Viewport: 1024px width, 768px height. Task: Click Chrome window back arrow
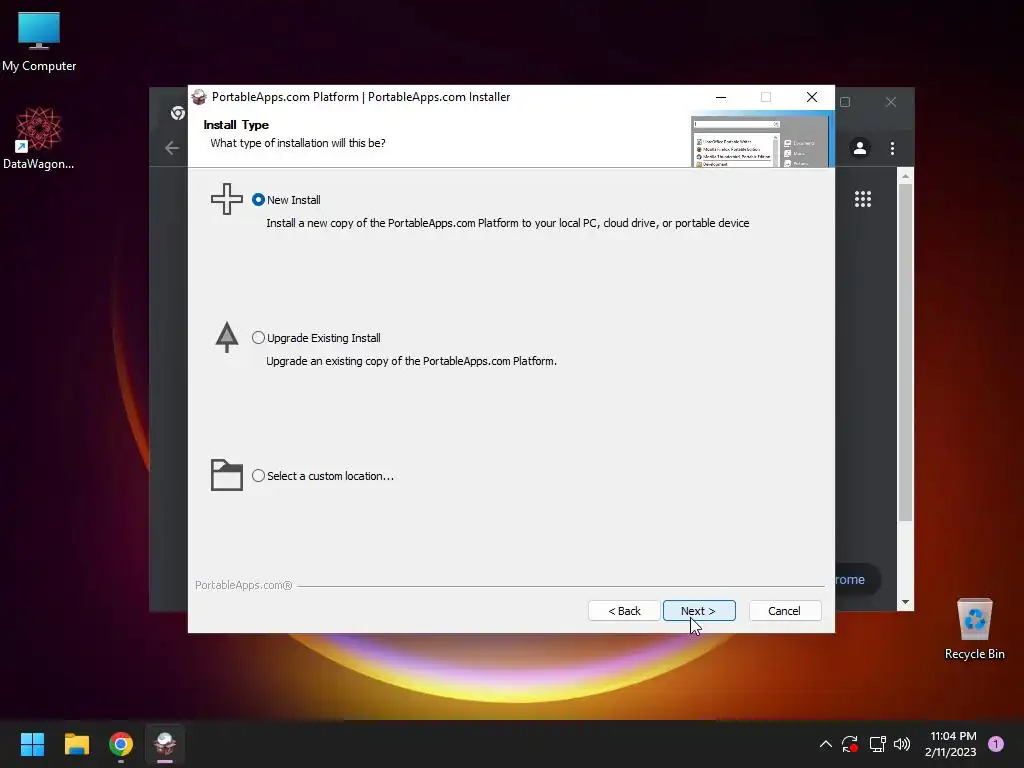[x=172, y=148]
